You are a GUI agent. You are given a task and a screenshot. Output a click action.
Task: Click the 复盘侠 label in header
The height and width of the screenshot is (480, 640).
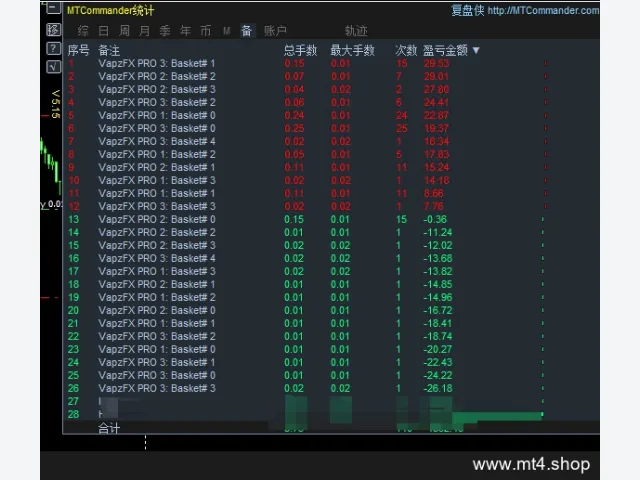pos(468,10)
